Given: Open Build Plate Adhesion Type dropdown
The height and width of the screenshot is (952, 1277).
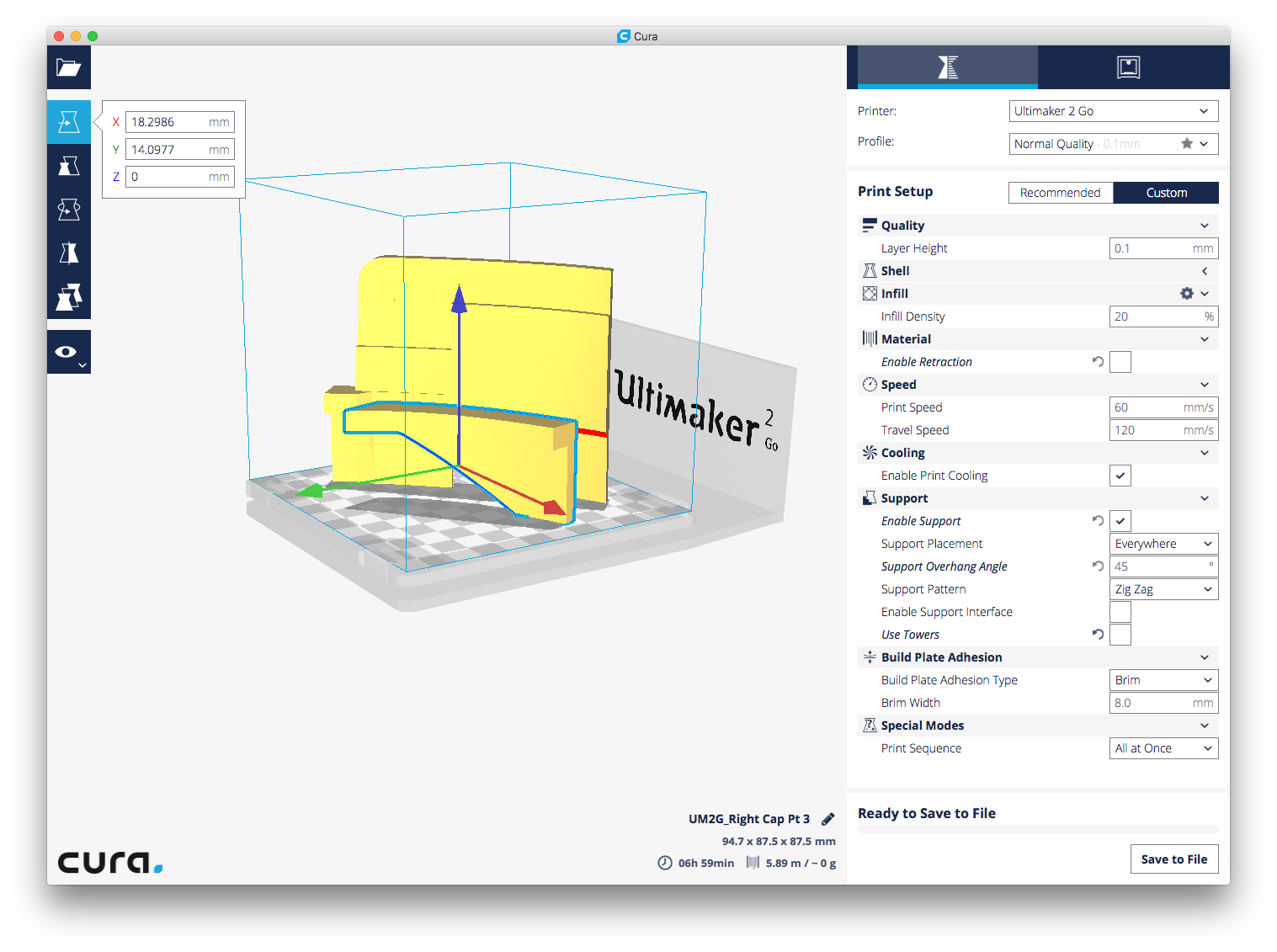Looking at the screenshot, I should tap(1163, 680).
